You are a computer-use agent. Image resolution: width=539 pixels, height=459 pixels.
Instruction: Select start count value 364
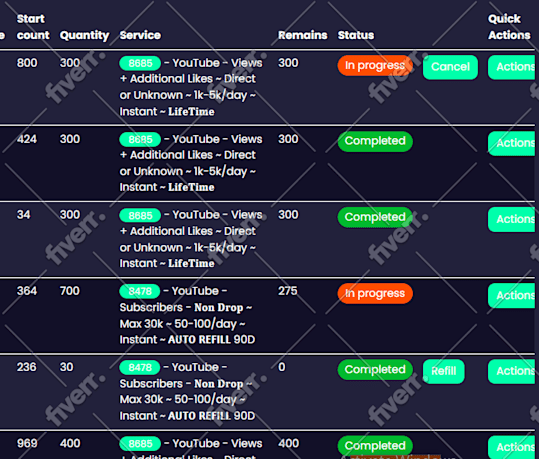(x=27, y=291)
